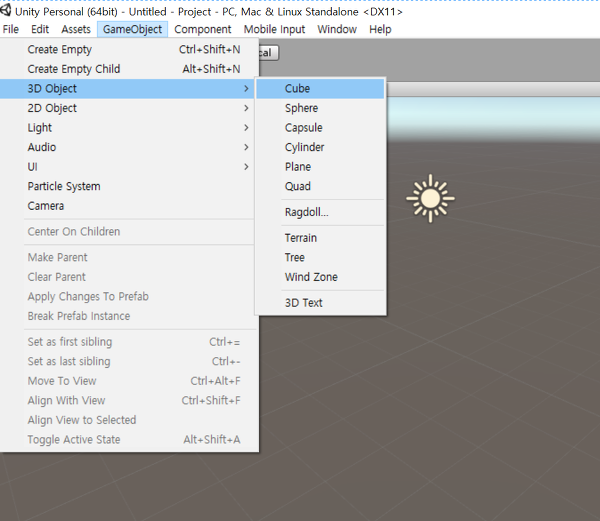The height and width of the screenshot is (521, 600).
Task: Create a Capsule 3D object
Action: click(x=320, y=128)
